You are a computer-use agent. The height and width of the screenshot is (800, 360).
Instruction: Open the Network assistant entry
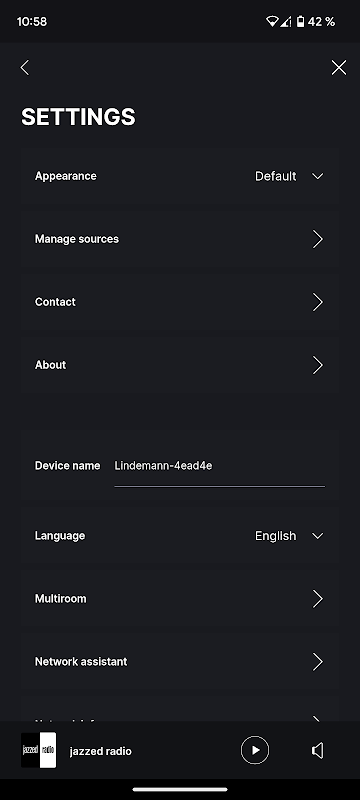pyautogui.click(x=179, y=662)
